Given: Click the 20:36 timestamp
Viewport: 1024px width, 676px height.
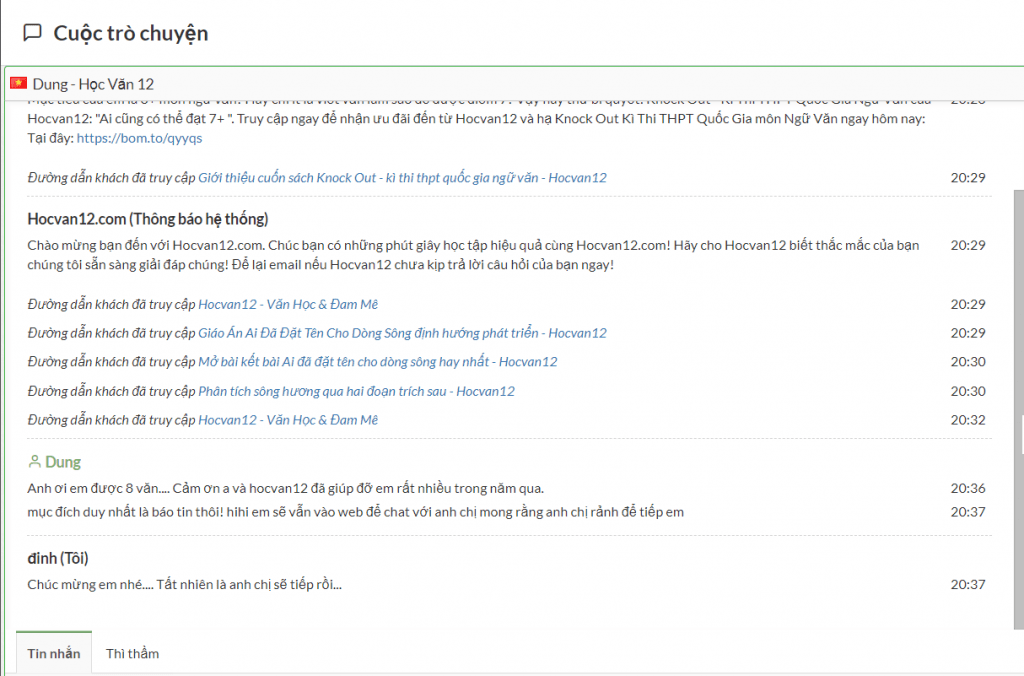Looking at the screenshot, I should click(968, 489).
